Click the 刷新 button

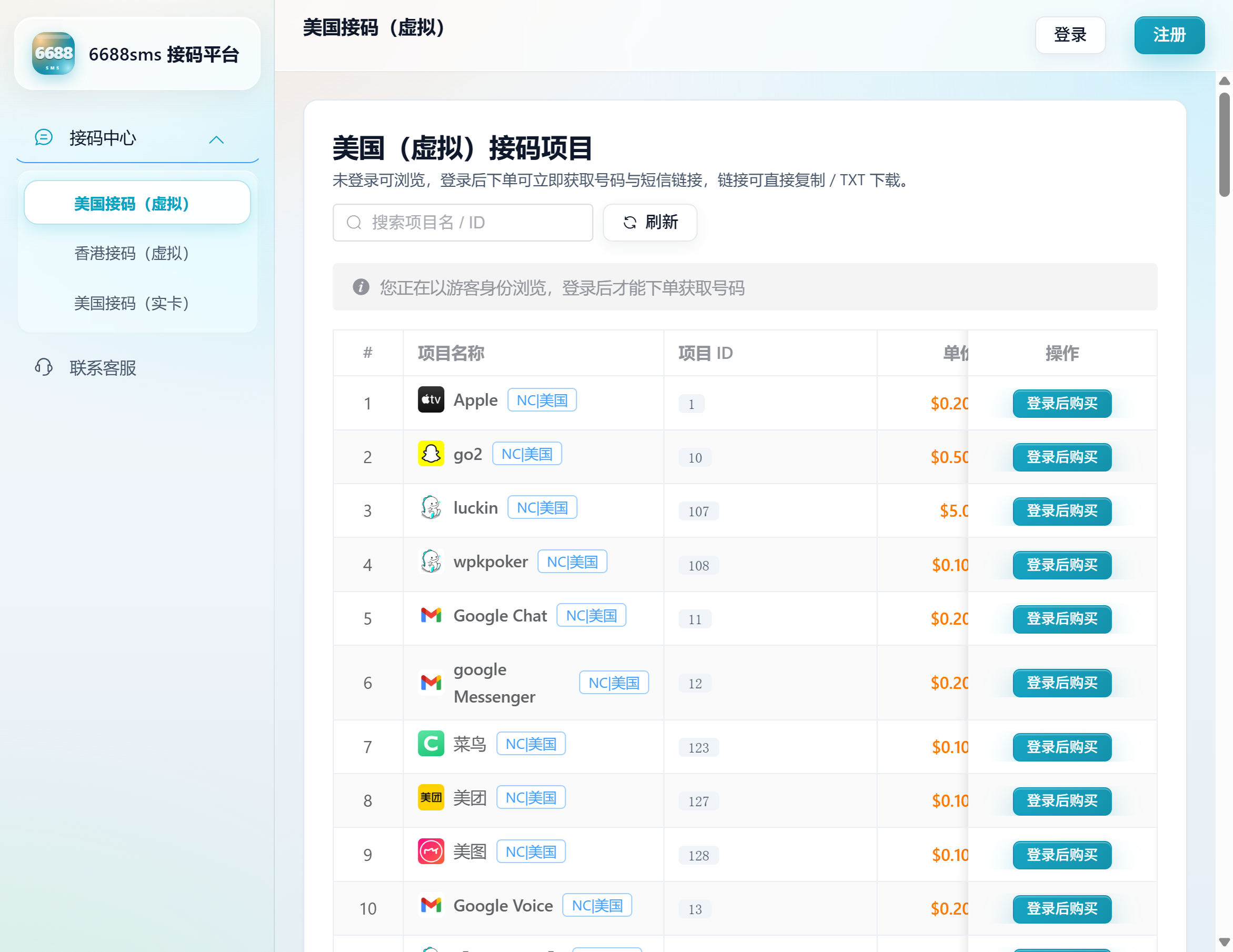click(x=650, y=223)
